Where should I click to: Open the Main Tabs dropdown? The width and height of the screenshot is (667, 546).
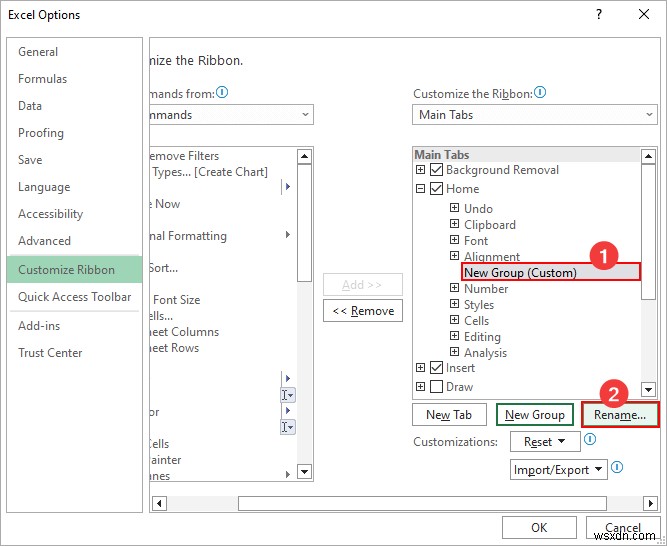(535, 115)
